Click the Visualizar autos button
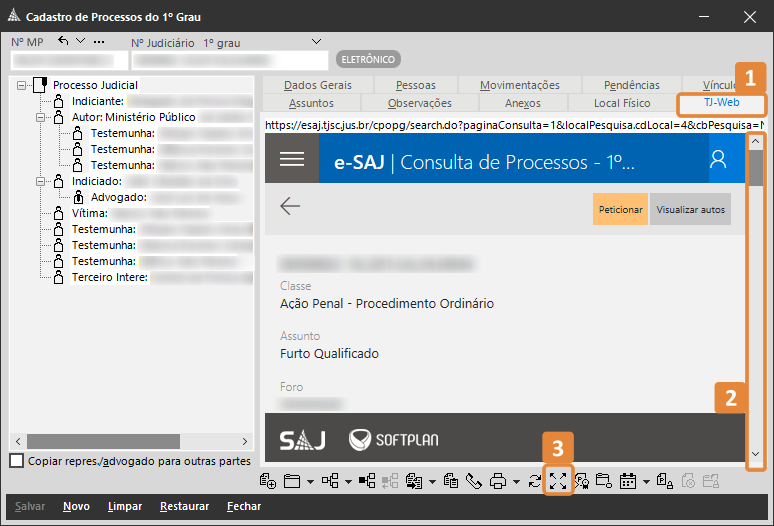Screen dimensions: 774x526 coord(689,209)
